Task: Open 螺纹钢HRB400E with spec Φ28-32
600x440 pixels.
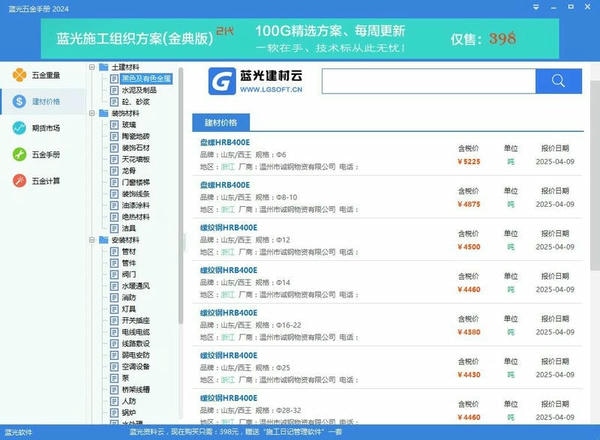Action: coord(229,398)
